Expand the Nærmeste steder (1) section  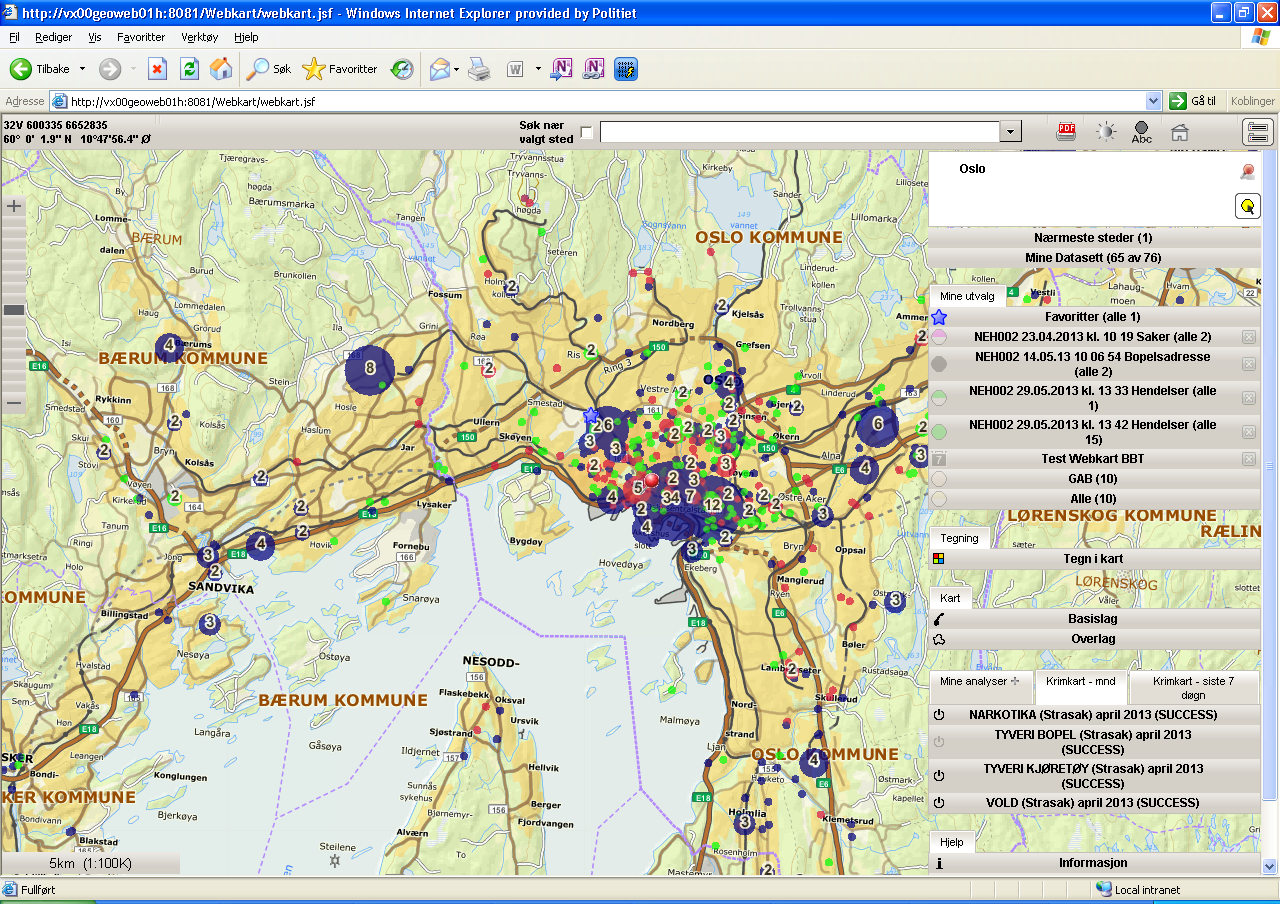point(1093,238)
